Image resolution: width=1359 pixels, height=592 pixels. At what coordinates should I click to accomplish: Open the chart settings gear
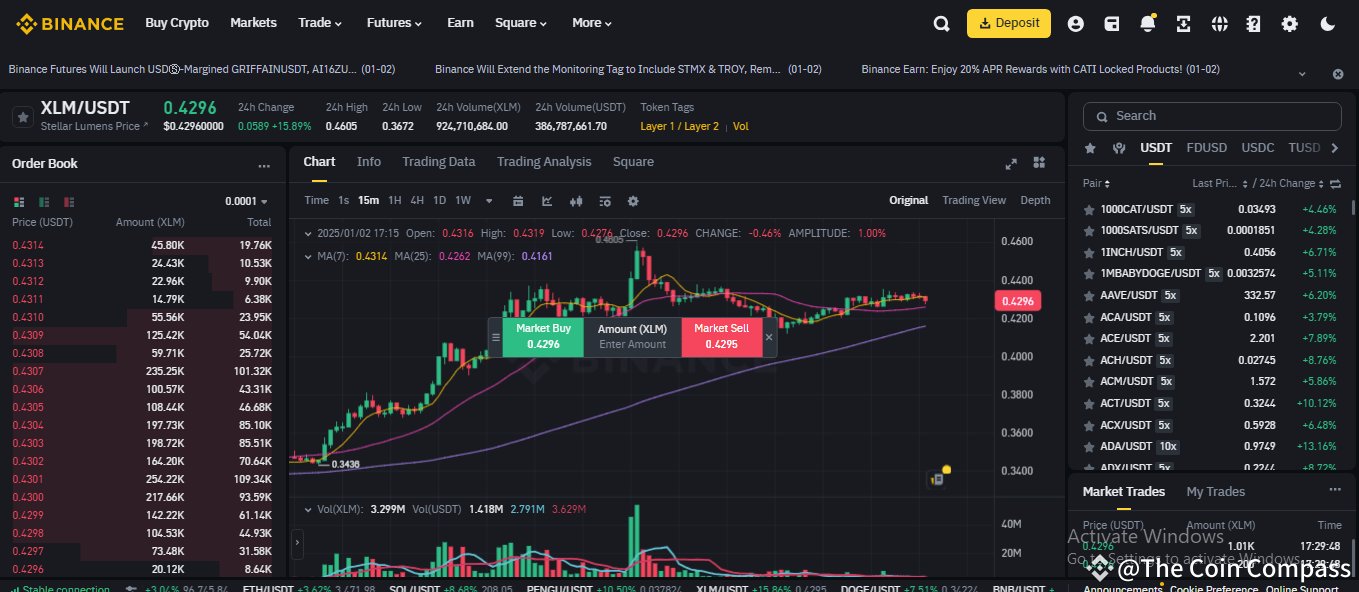[633, 201]
